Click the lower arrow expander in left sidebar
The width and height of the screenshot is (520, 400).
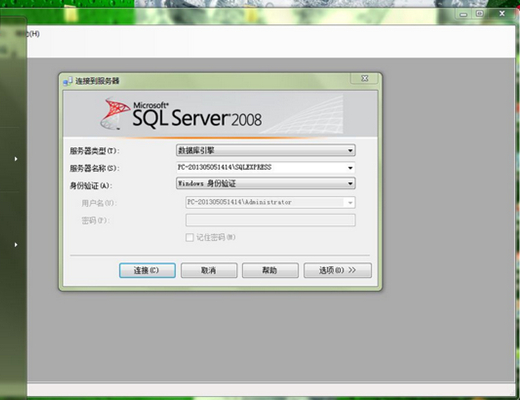point(16,245)
